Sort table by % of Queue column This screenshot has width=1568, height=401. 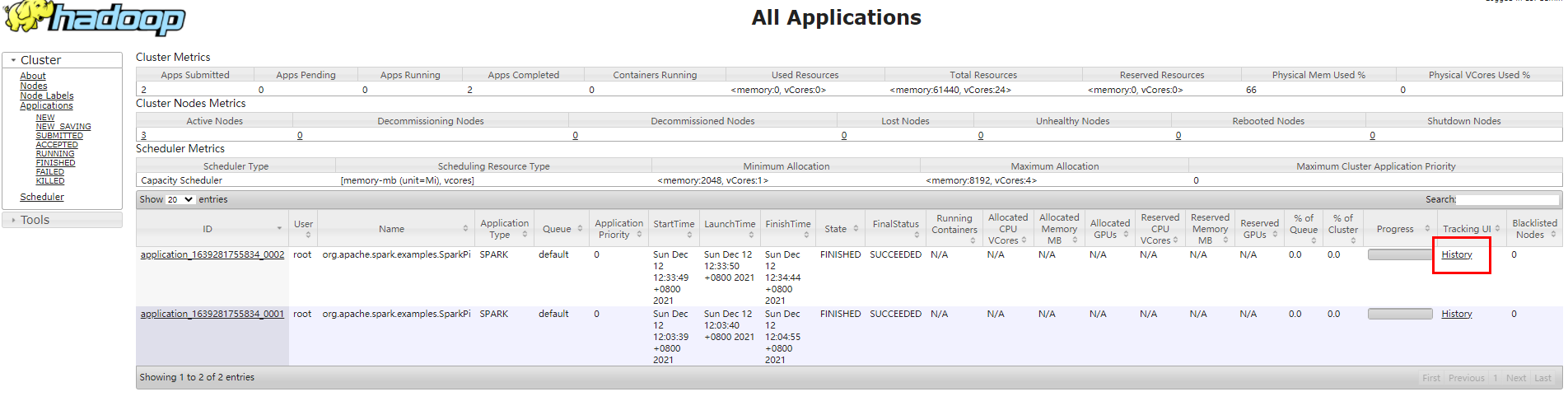1304,229
